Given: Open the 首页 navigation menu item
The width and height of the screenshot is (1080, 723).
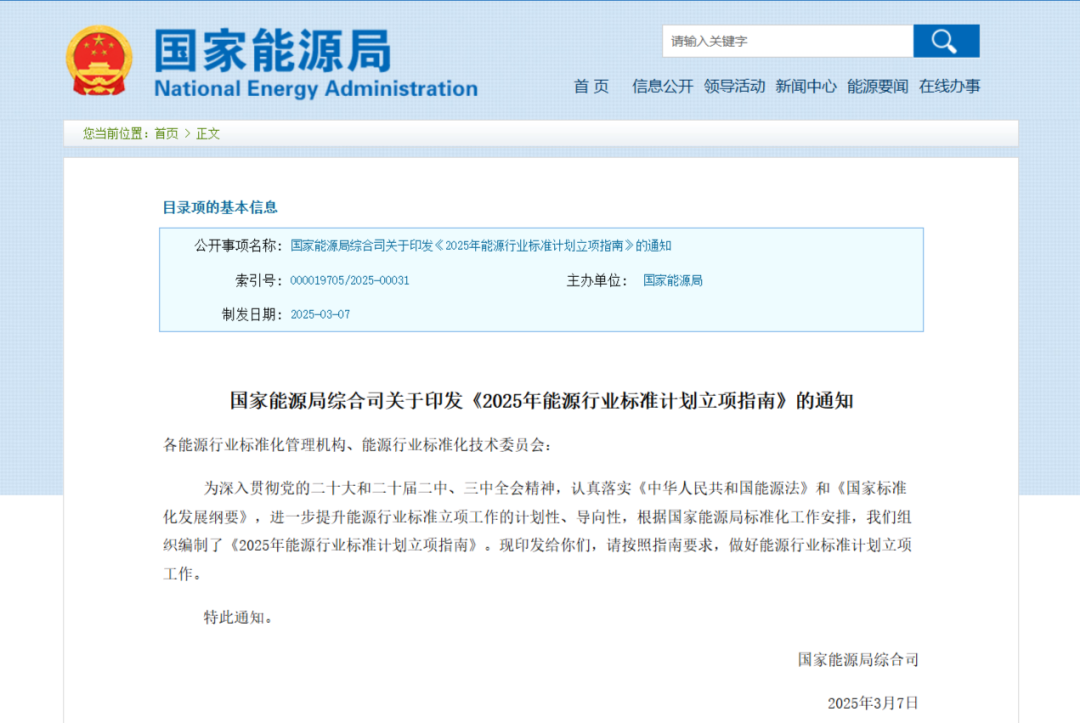Looking at the screenshot, I should (x=591, y=86).
